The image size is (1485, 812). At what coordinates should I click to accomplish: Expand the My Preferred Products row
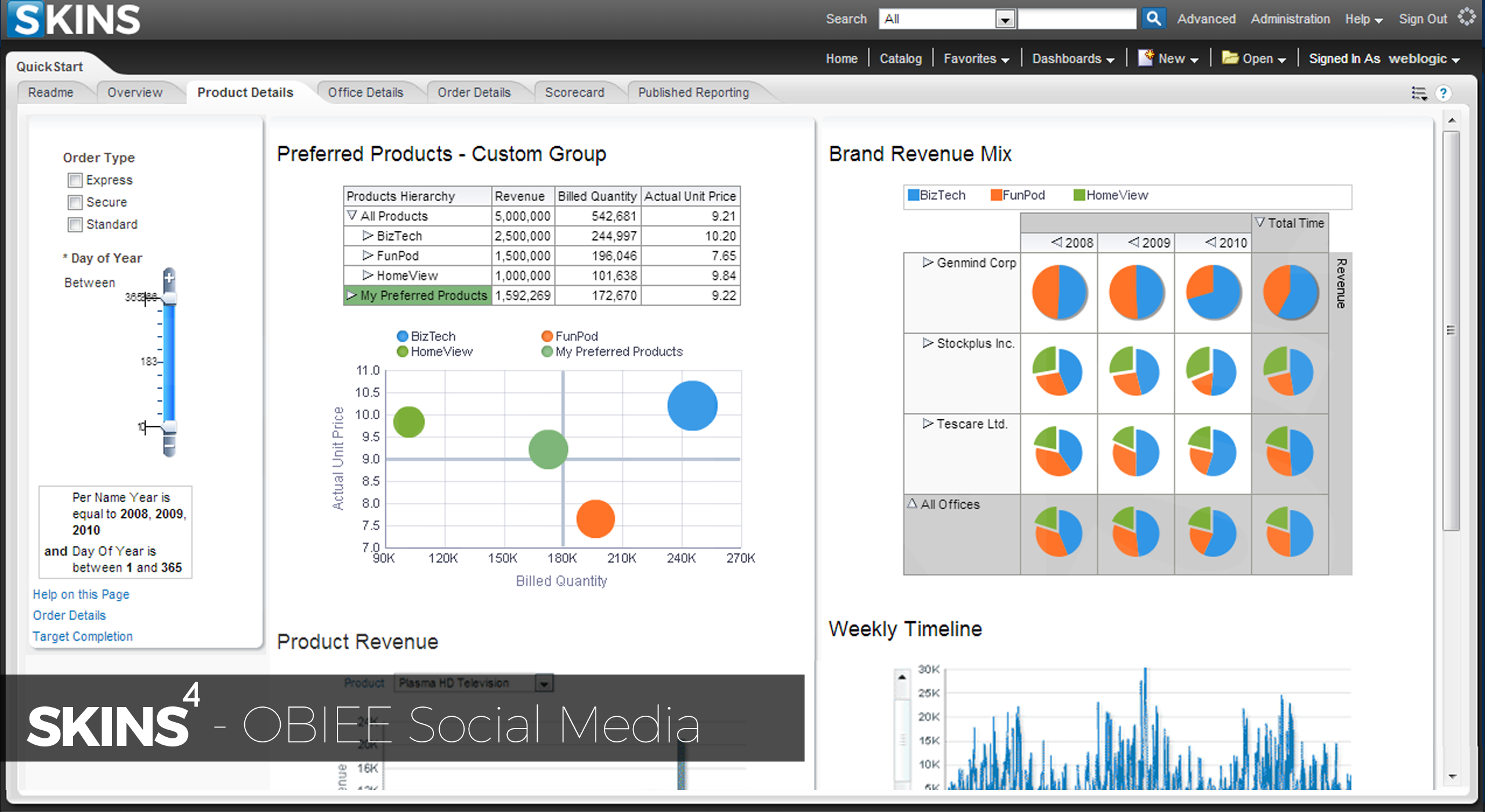pyautogui.click(x=352, y=295)
